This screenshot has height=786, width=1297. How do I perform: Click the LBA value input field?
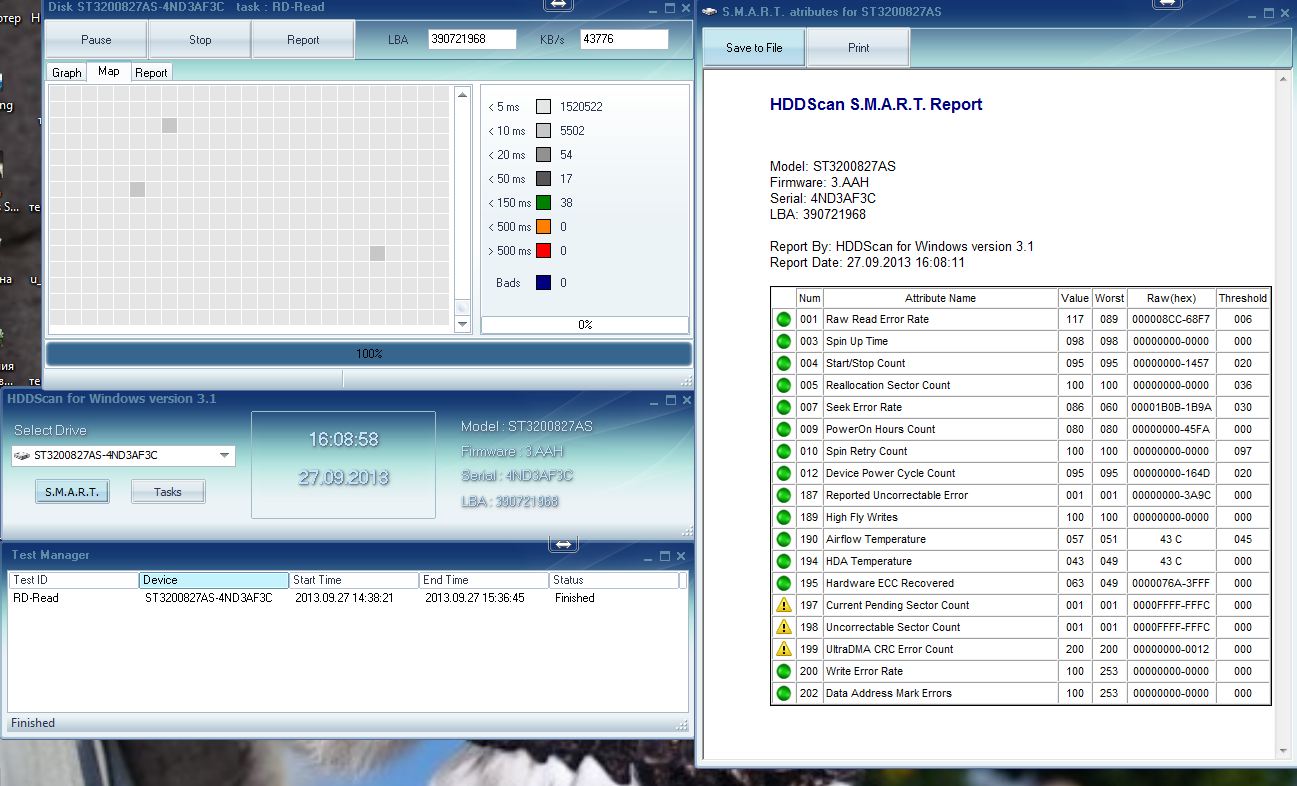pos(472,39)
